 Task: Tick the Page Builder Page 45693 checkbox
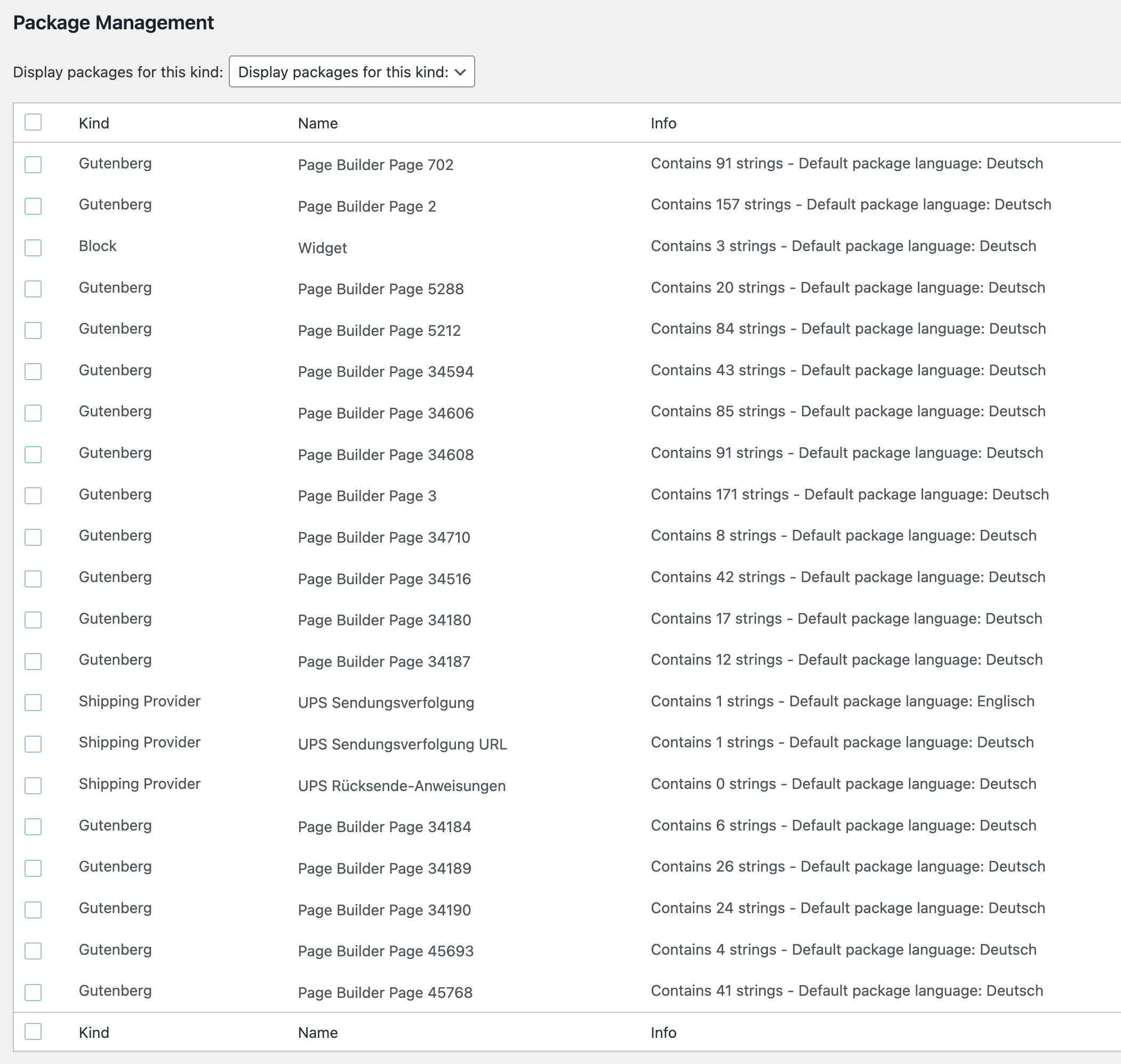point(33,950)
